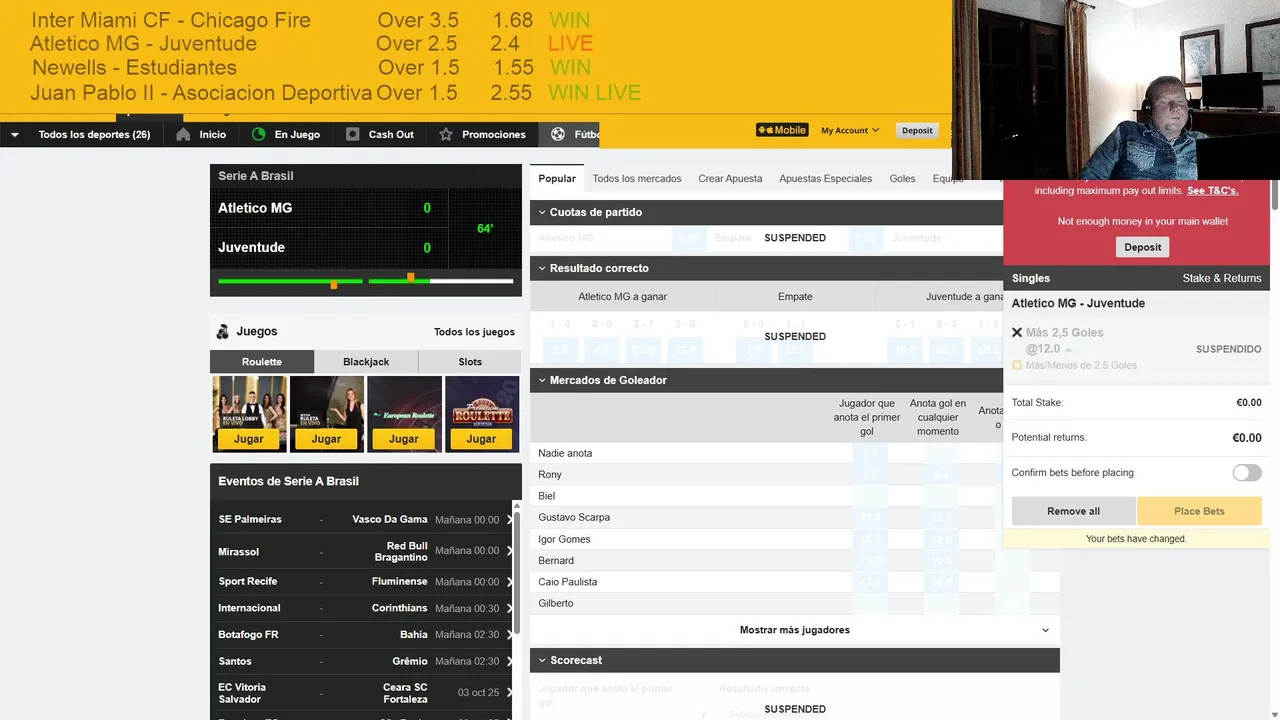Click the Todos los deportes (26) menu

(x=94, y=134)
